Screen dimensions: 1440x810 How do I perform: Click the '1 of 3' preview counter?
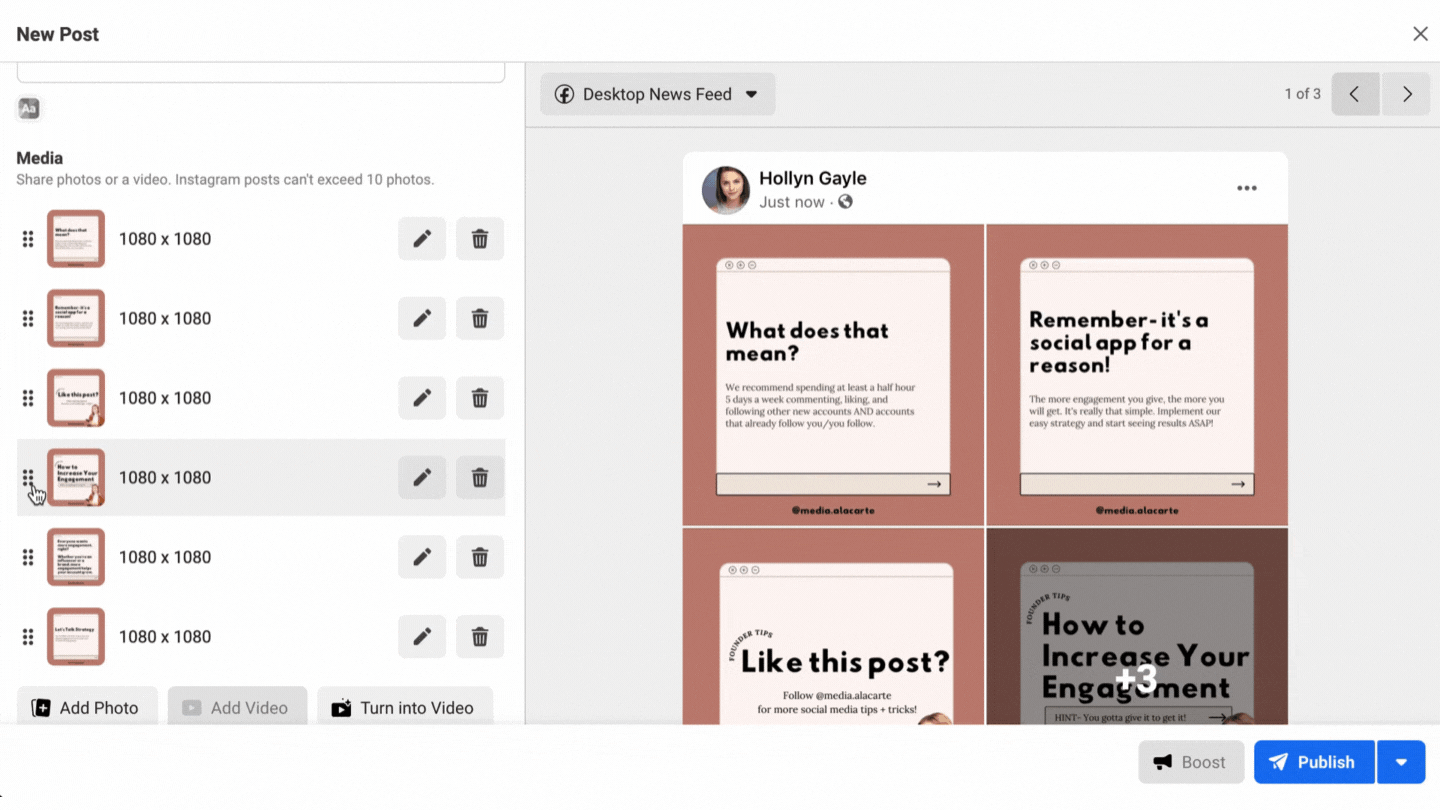(x=1302, y=94)
